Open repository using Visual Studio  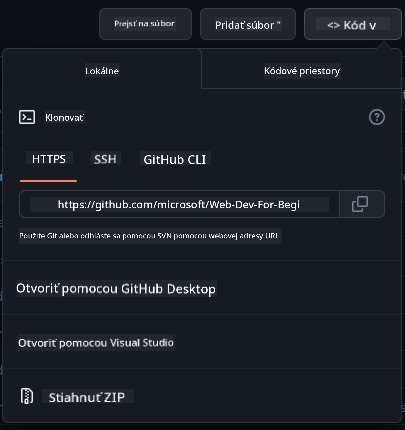click(x=96, y=343)
